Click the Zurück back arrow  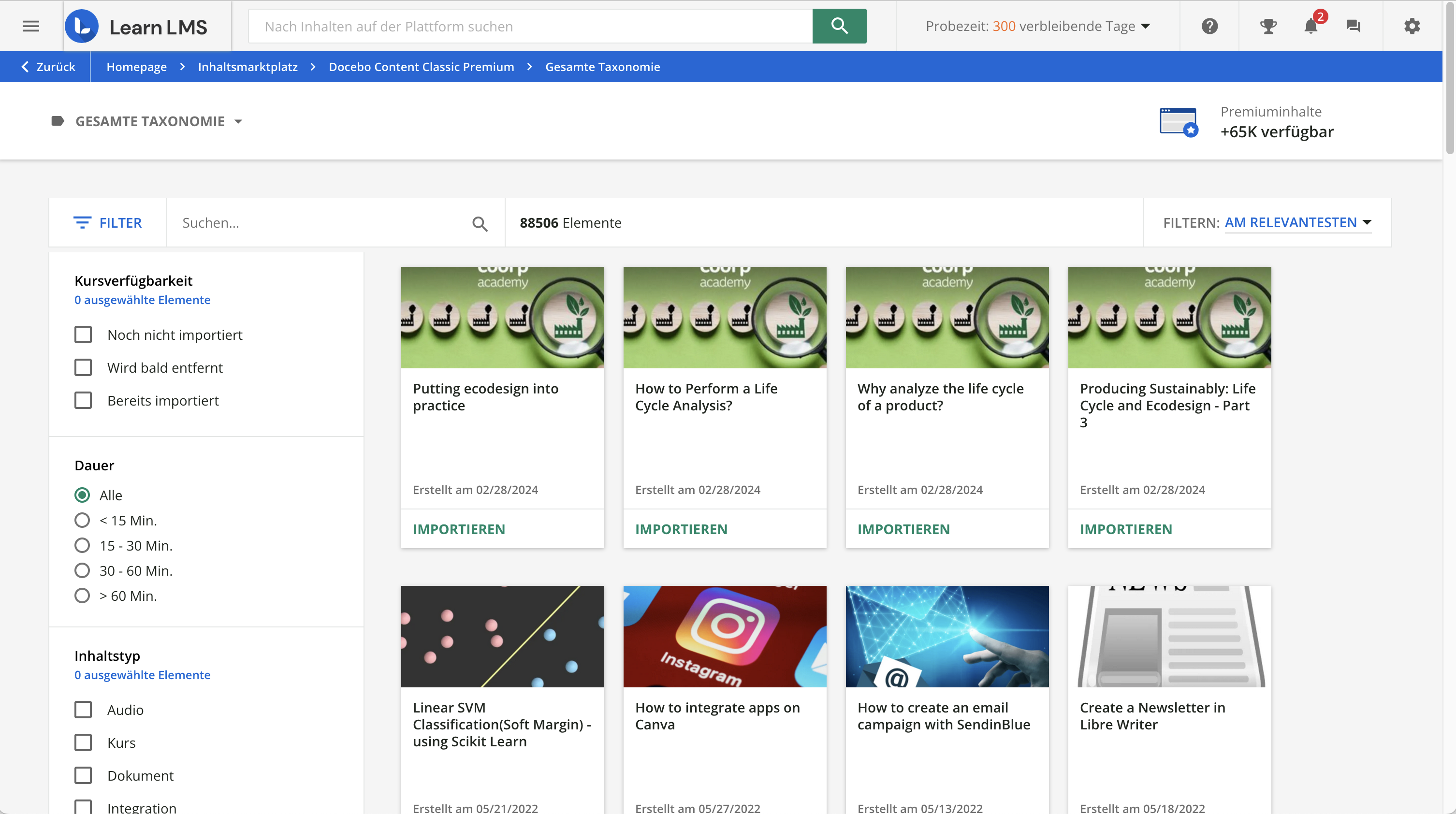coord(25,67)
